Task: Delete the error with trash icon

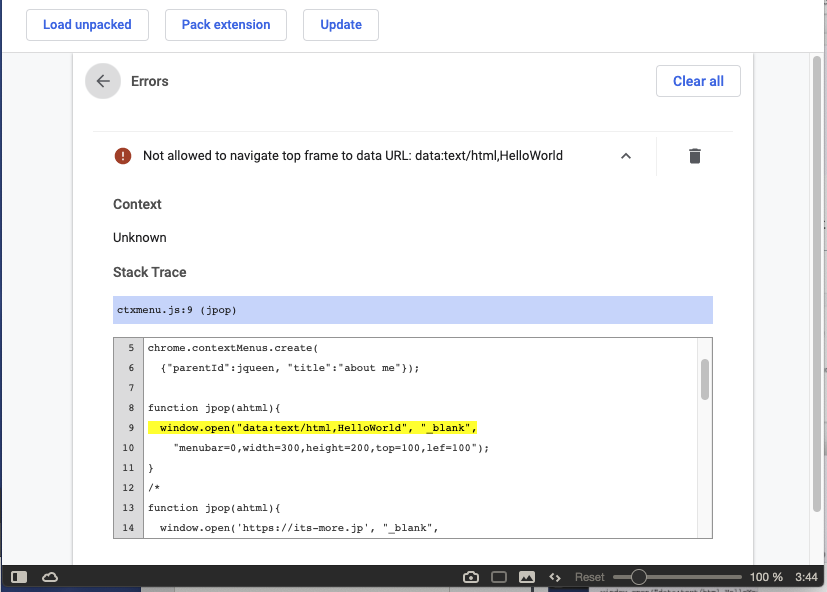Action: pos(695,156)
